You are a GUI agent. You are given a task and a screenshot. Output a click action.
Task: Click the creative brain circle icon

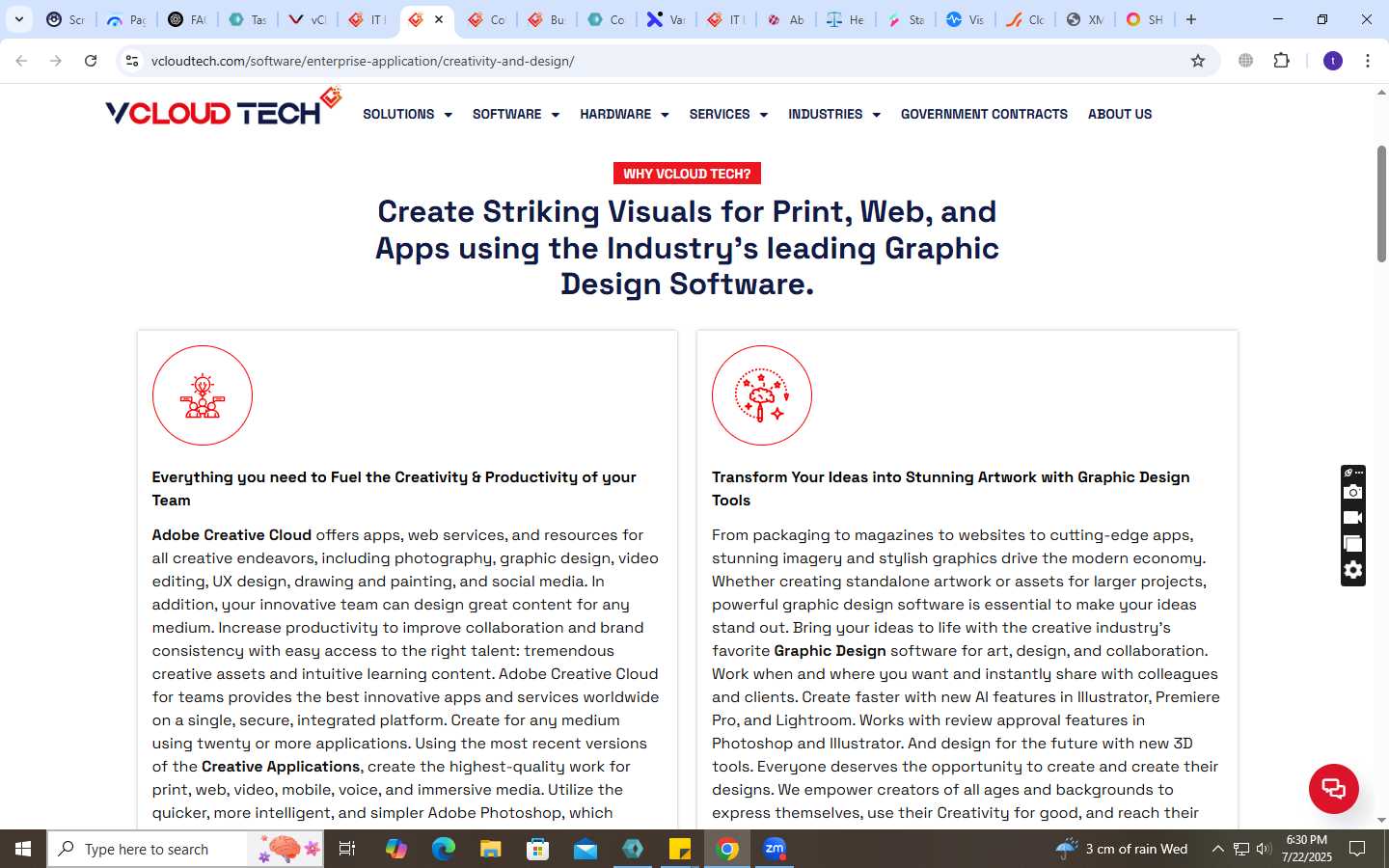point(762,395)
